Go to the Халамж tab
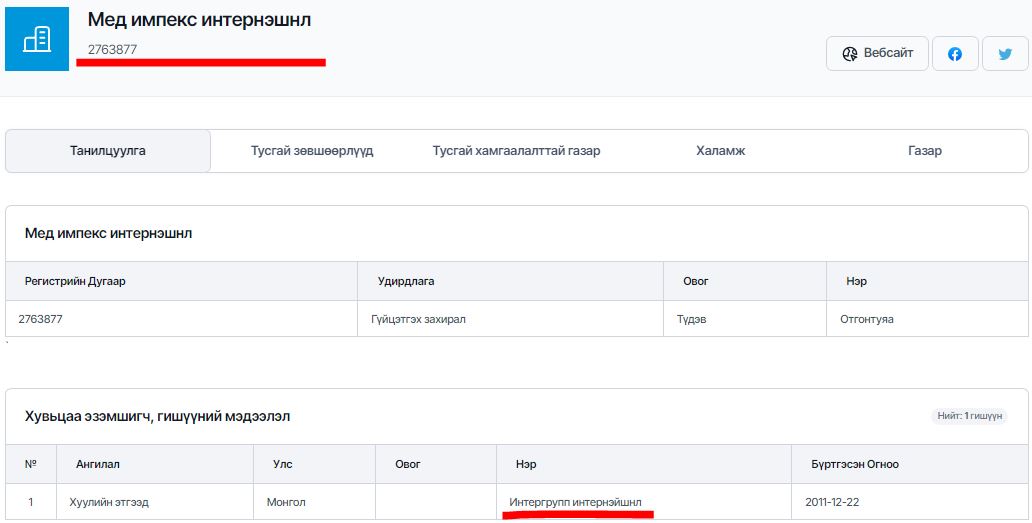This screenshot has height=523, width=1032. pyautogui.click(x=721, y=151)
